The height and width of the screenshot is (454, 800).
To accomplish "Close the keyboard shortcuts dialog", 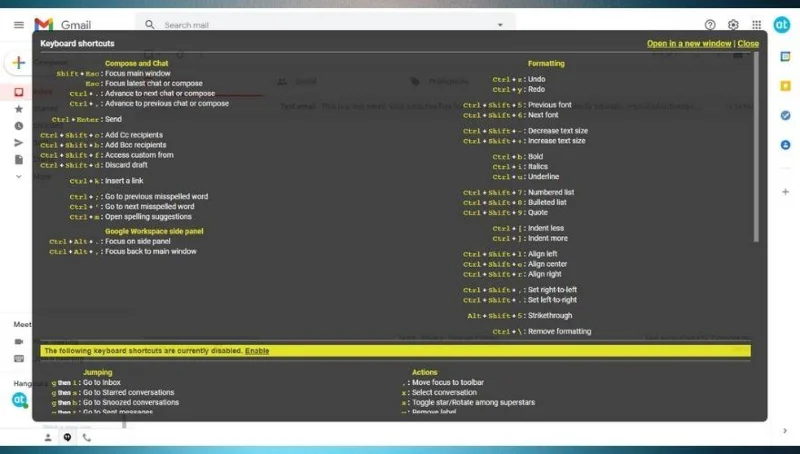I will click(x=748, y=44).
